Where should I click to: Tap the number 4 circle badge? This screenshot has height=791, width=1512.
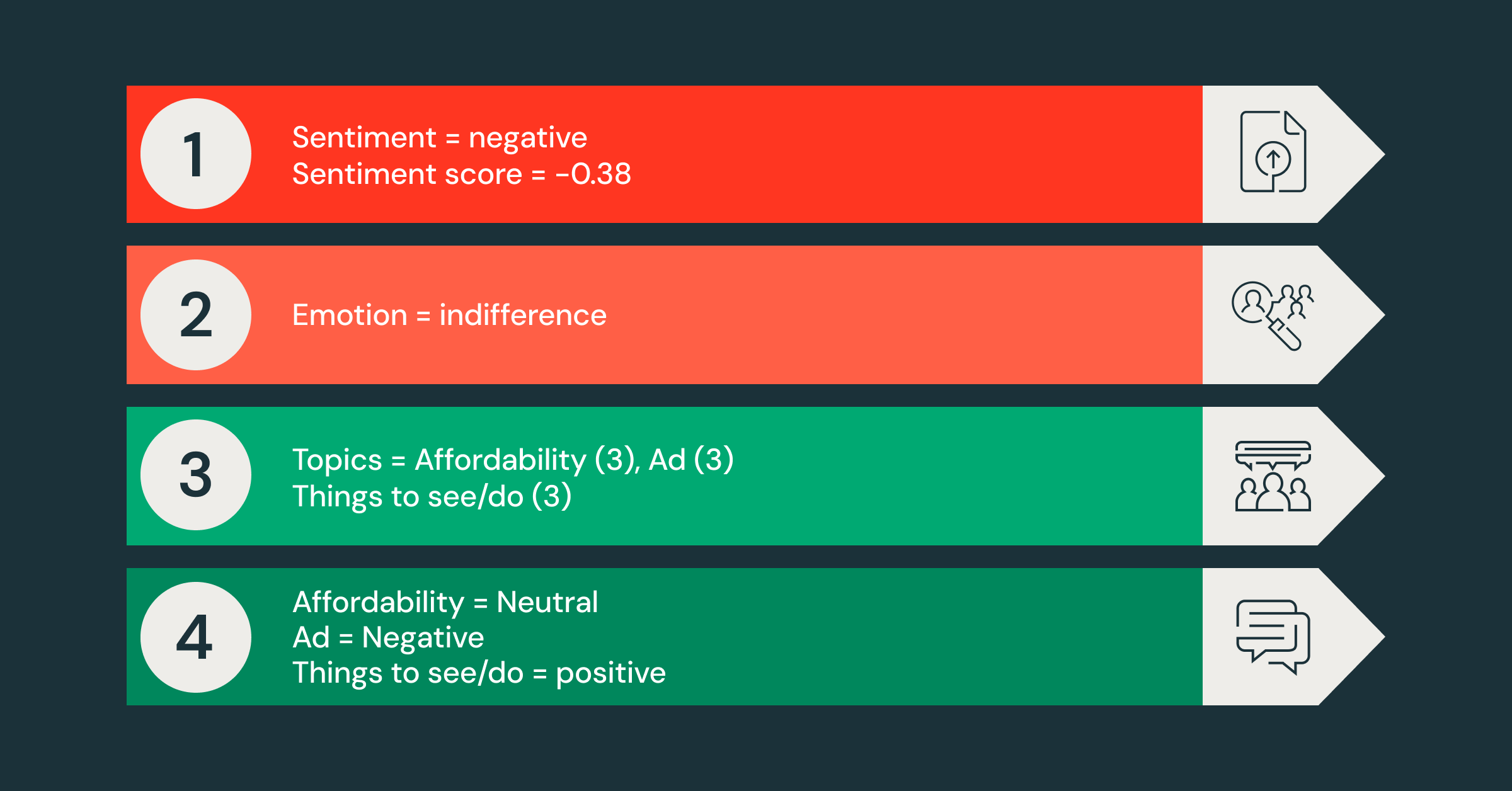(195, 637)
